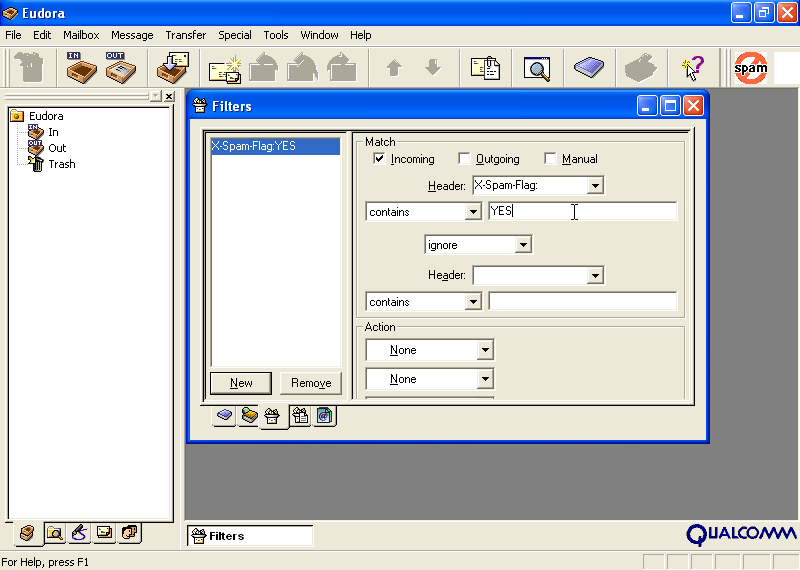Open the Transfer menu
This screenshot has height=570, width=800.
[186, 35]
